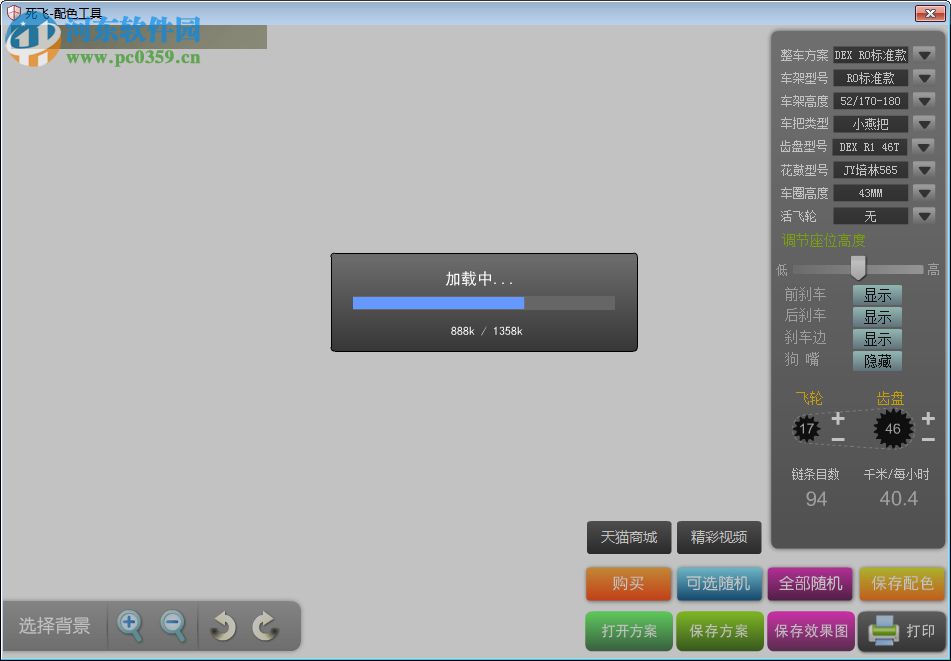Click the 加载中 loading progress bar
The width and height of the screenshot is (951, 661).
pos(483,303)
